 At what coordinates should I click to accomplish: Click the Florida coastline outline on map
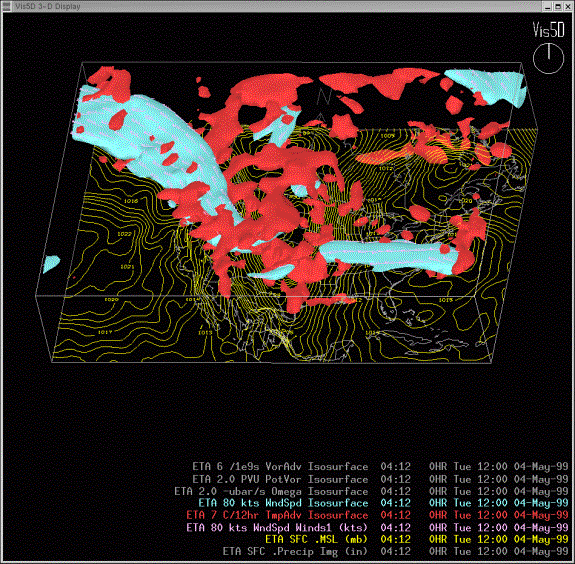tap(389, 305)
